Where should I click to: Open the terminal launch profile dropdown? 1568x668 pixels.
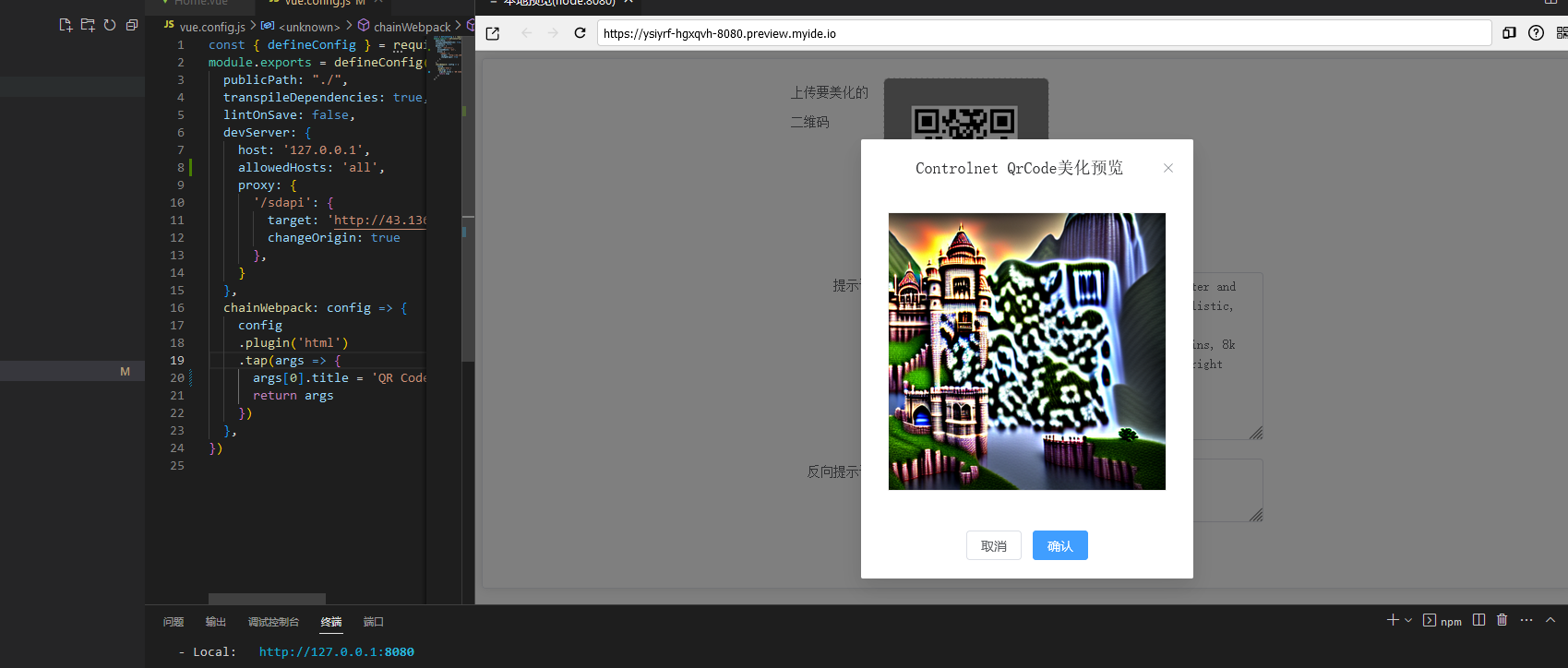[x=1408, y=620]
